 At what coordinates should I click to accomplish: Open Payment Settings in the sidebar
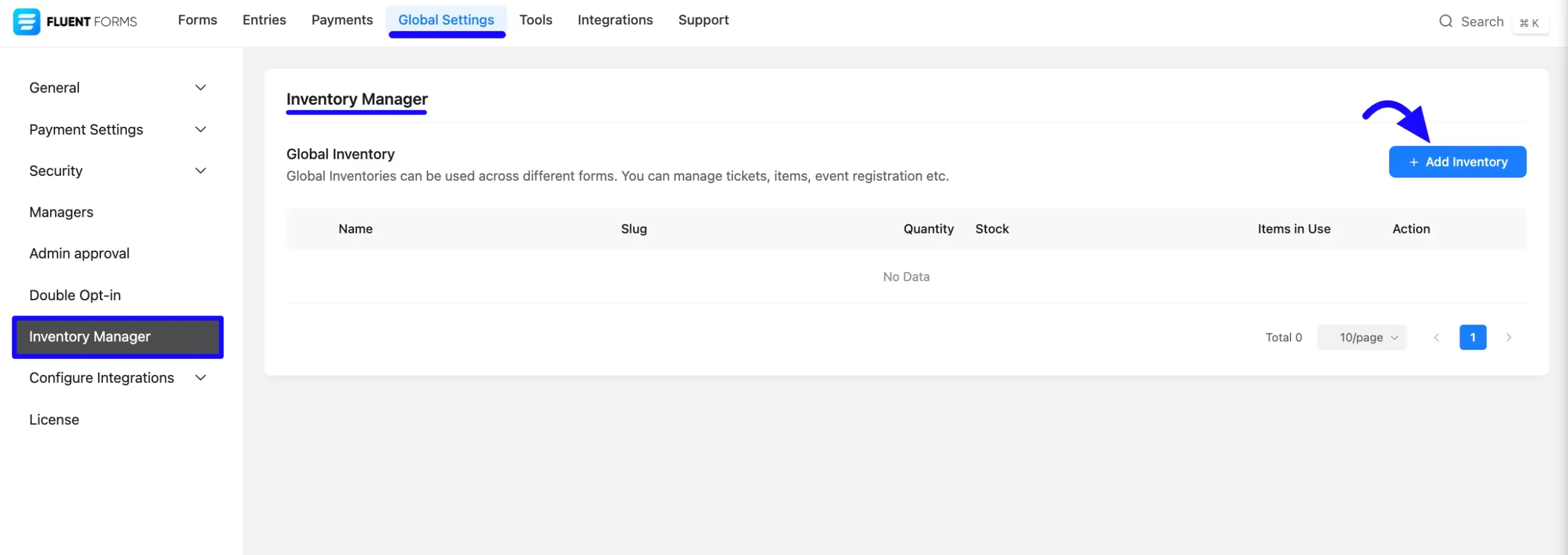point(86,129)
